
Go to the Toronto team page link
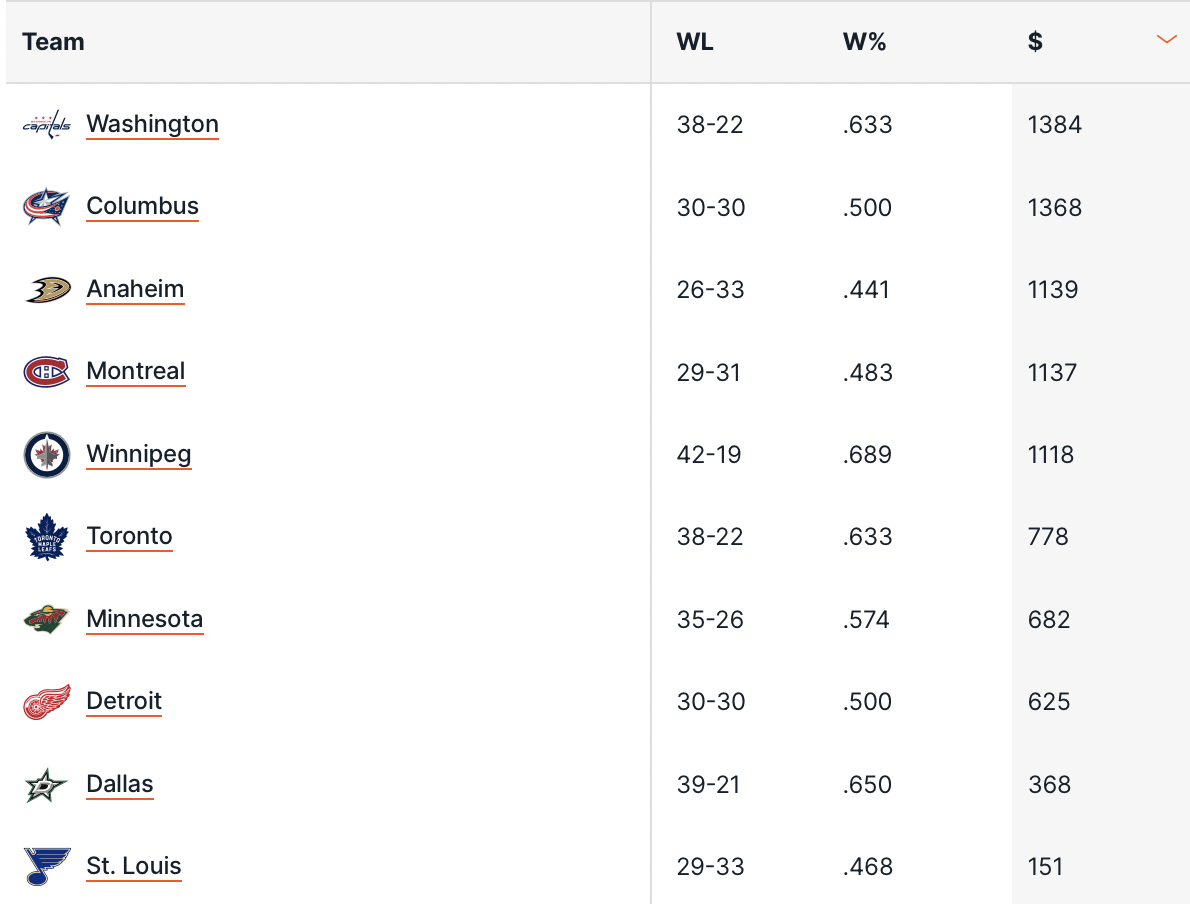click(x=129, y=536)
